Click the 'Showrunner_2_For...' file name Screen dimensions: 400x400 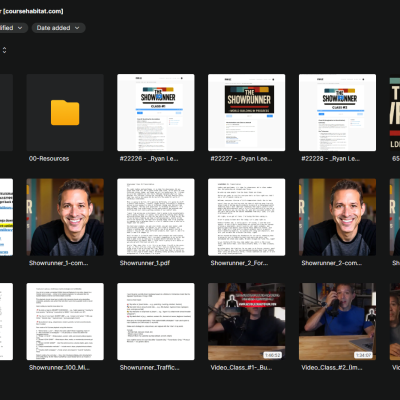[x=239, y=263]
